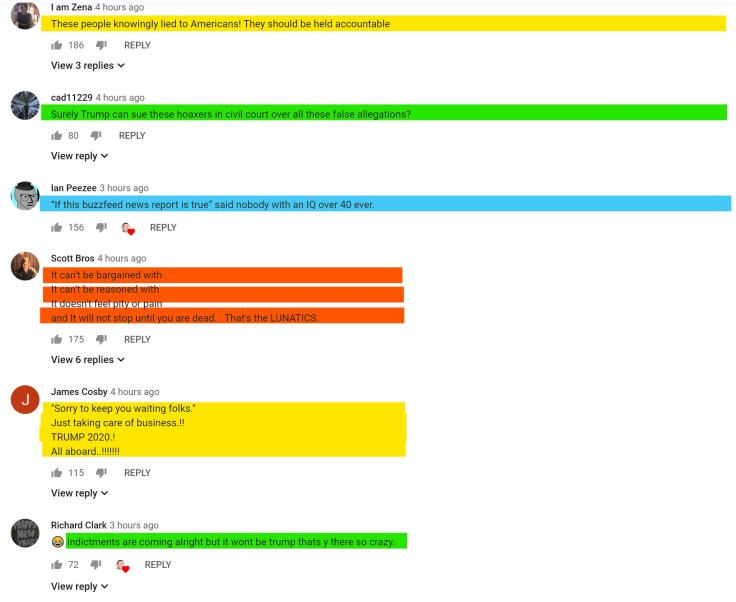
Task: Dislike James Cosby's comment
Action: 101,473
